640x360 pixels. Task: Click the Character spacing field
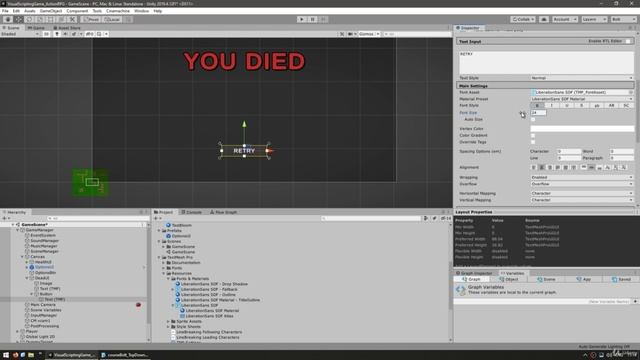pos(569,151)
